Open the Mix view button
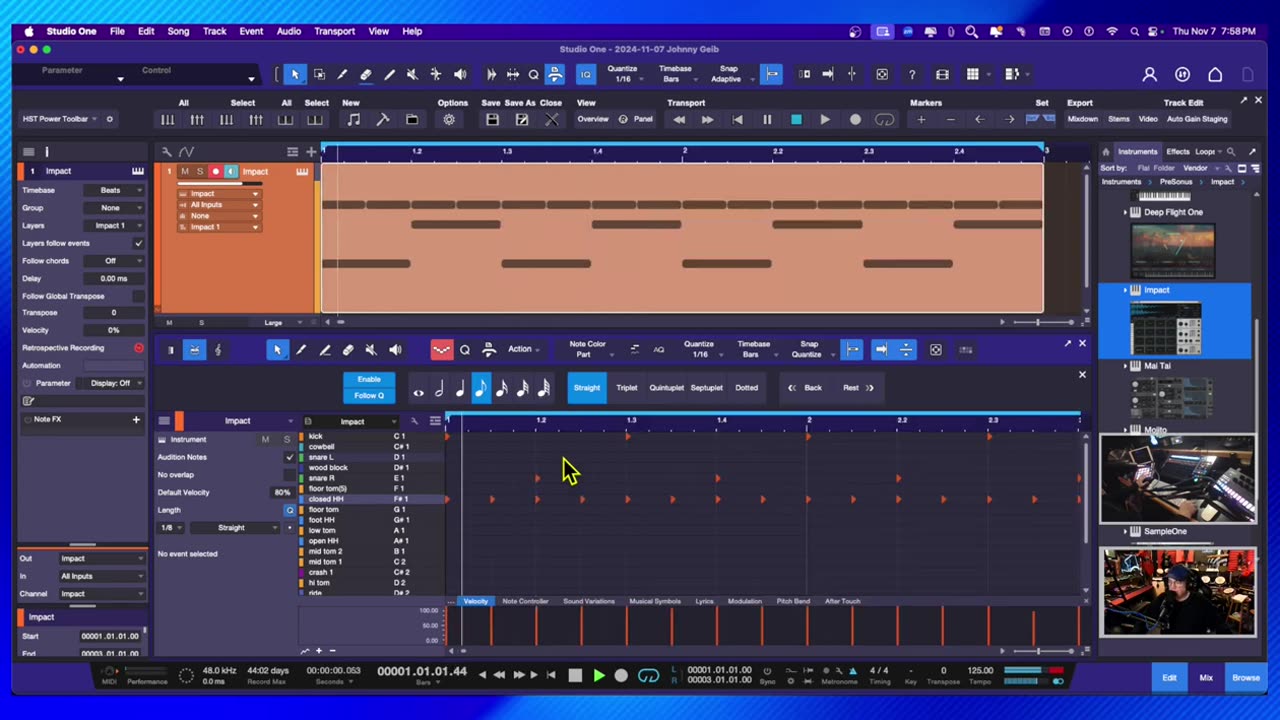This screenshot has height=720, width=1280. click(x=1206, y=678)
